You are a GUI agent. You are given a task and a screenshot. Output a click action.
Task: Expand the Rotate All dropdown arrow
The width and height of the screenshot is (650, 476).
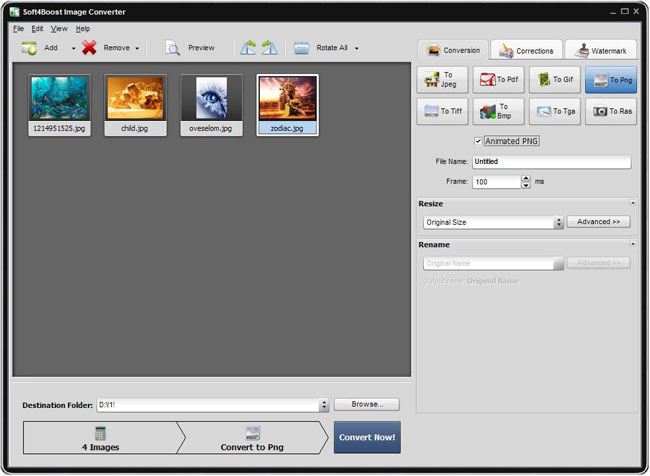pos(357,49)
